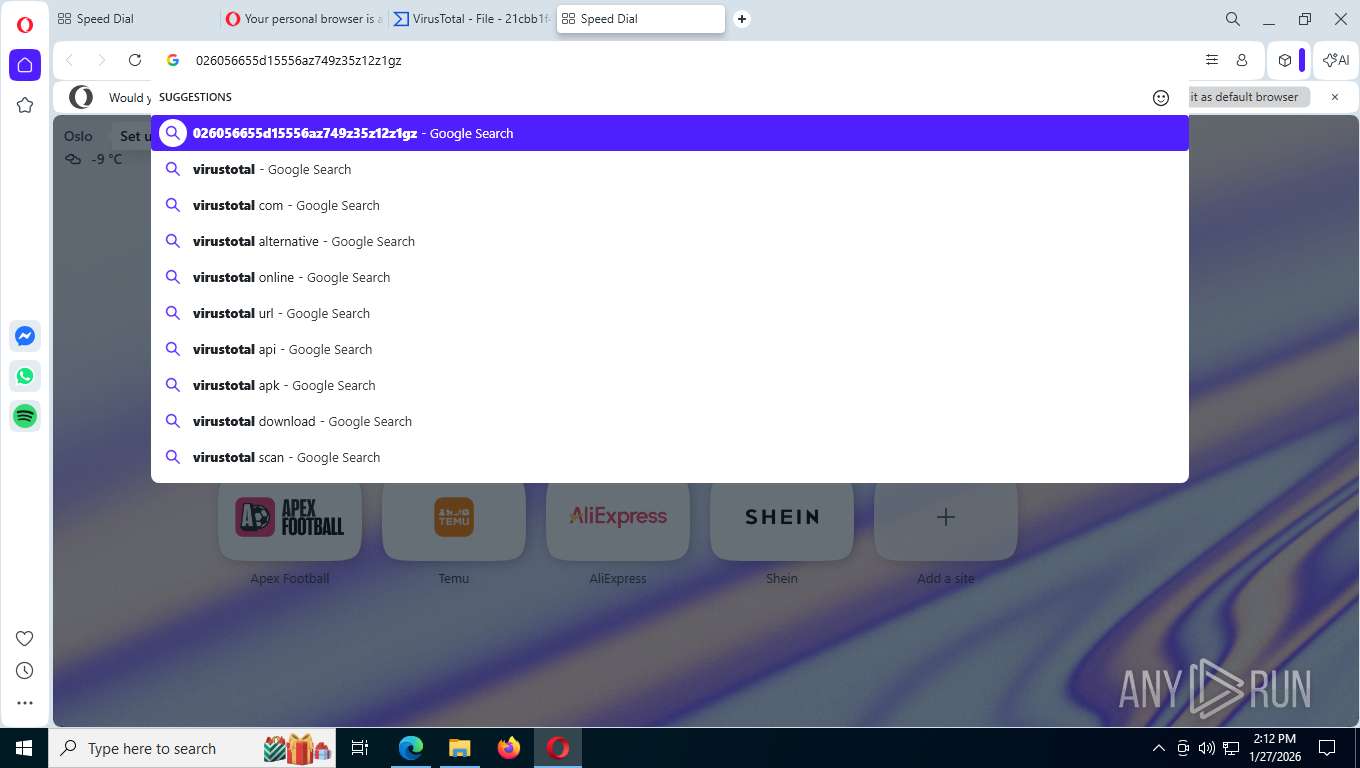
Task: Click the Google search engine icon
Action: tap(173, 60)
